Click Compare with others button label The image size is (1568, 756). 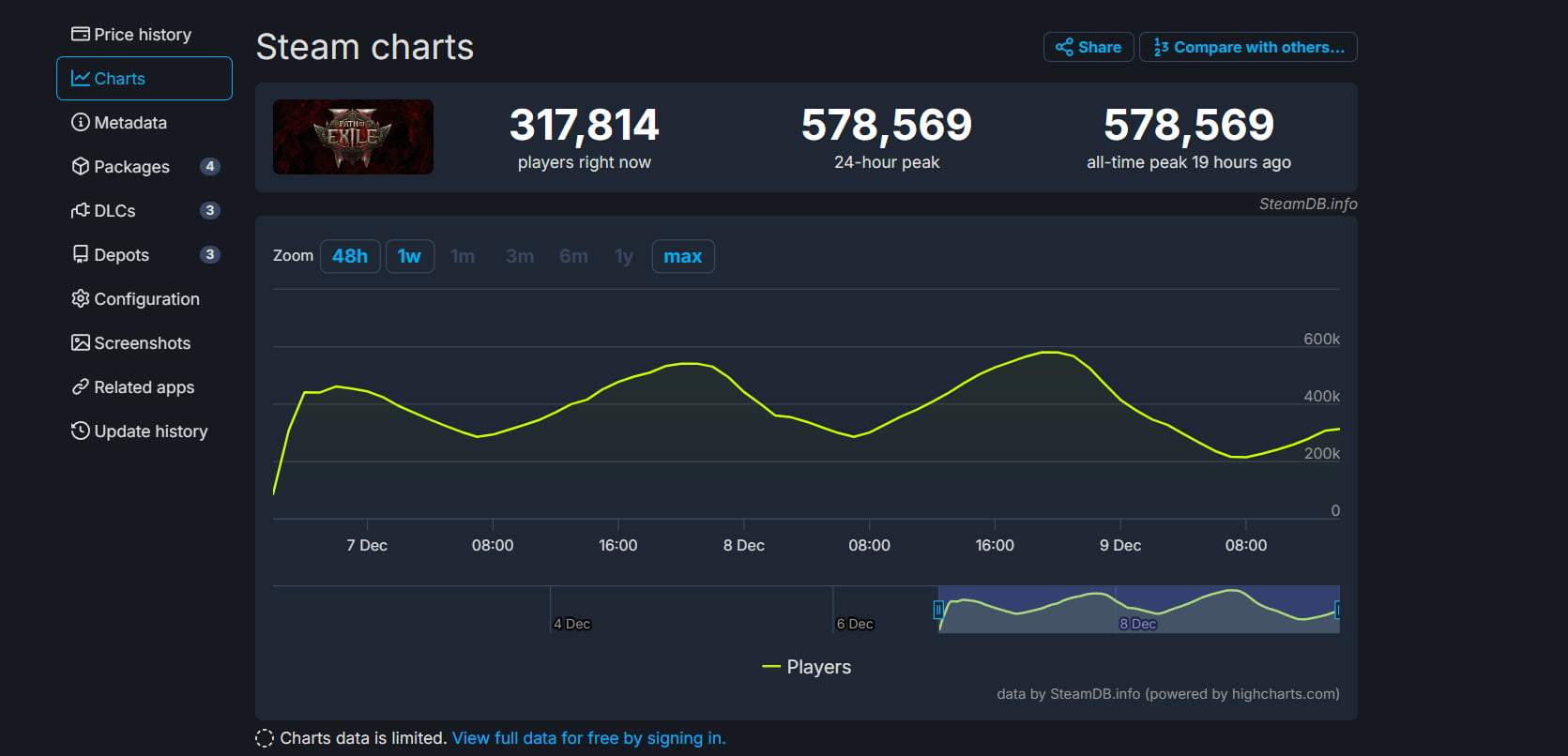pyautogui.click(x=1259, y=47)
